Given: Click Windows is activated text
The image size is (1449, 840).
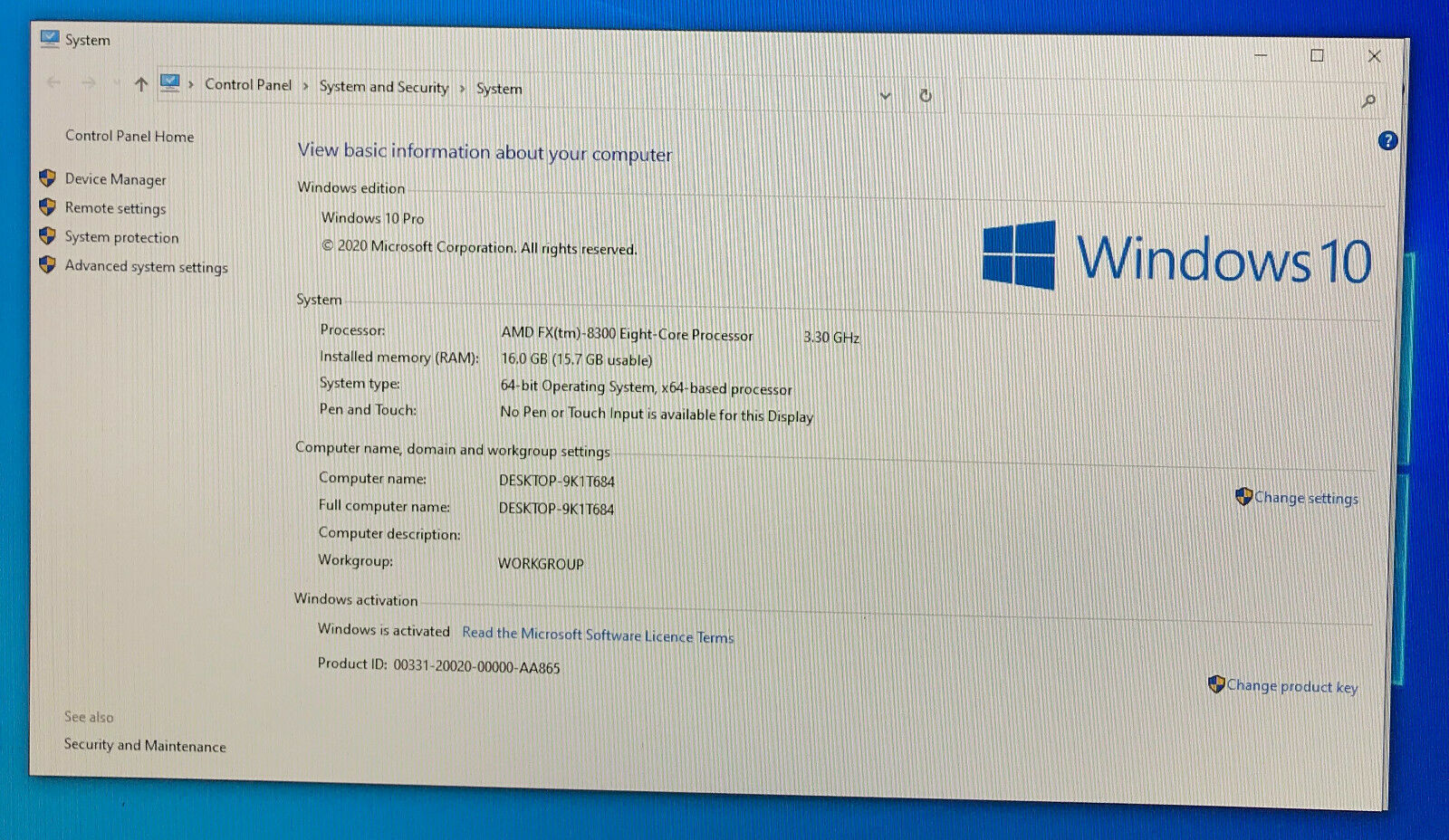Looking at the screenshot, I should [x=383, y=630].
